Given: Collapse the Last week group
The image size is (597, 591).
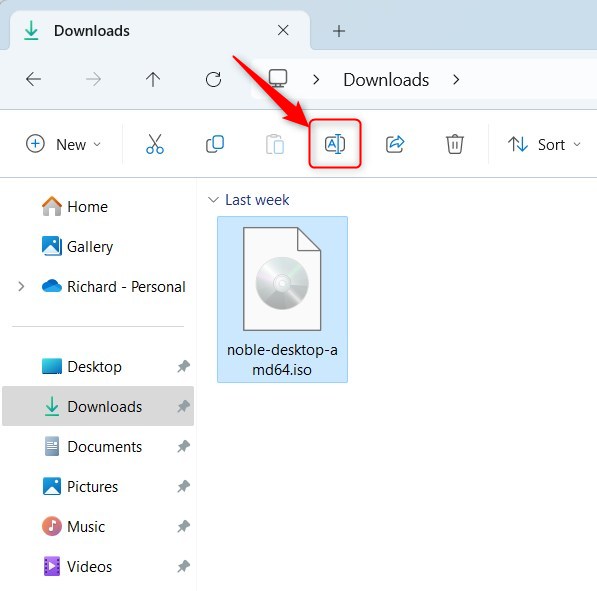Looking at the screenshot, I should 213,200.
